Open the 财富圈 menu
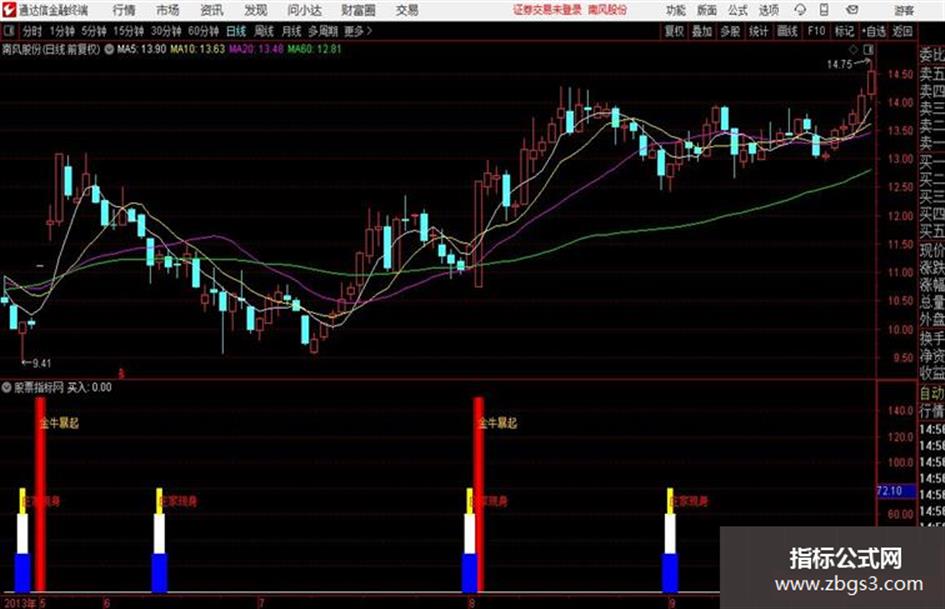 point(358,10)
